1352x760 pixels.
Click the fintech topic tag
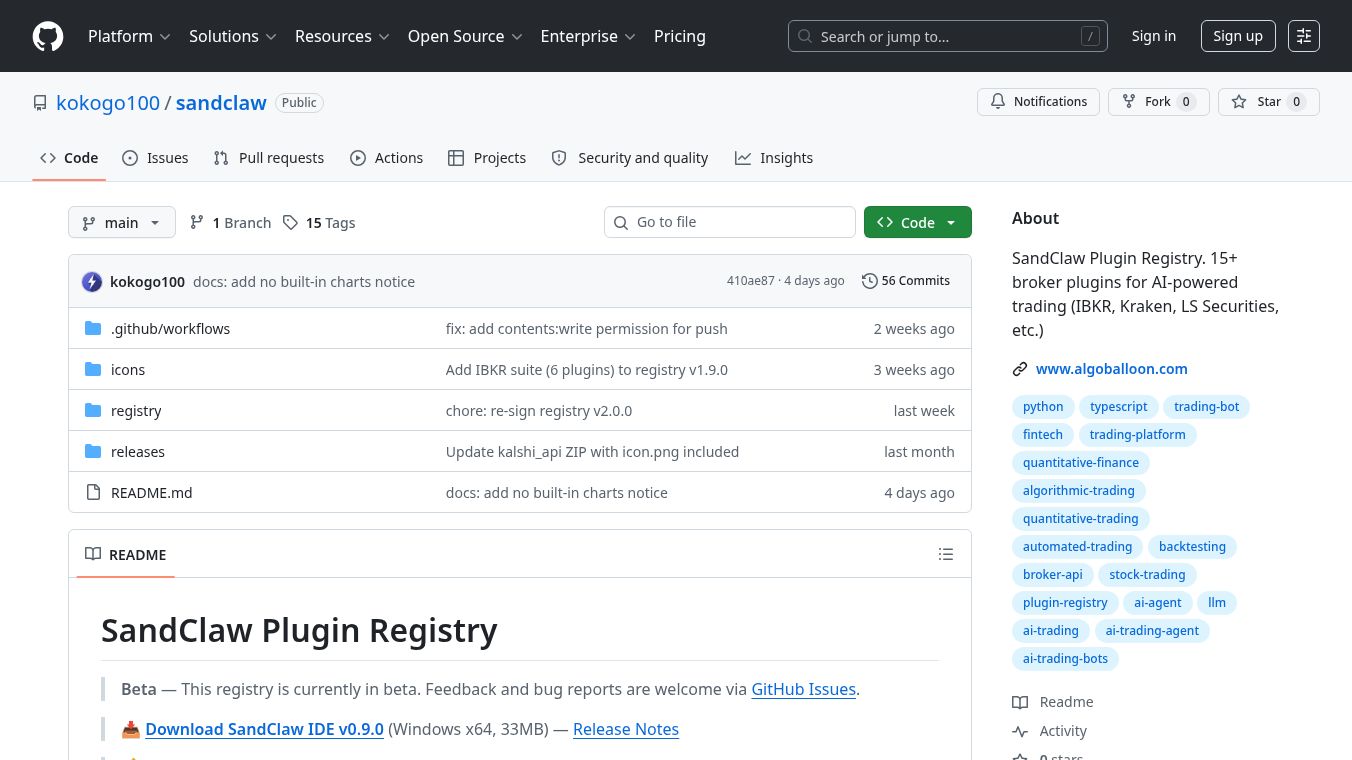click(x=1043, y=435)
